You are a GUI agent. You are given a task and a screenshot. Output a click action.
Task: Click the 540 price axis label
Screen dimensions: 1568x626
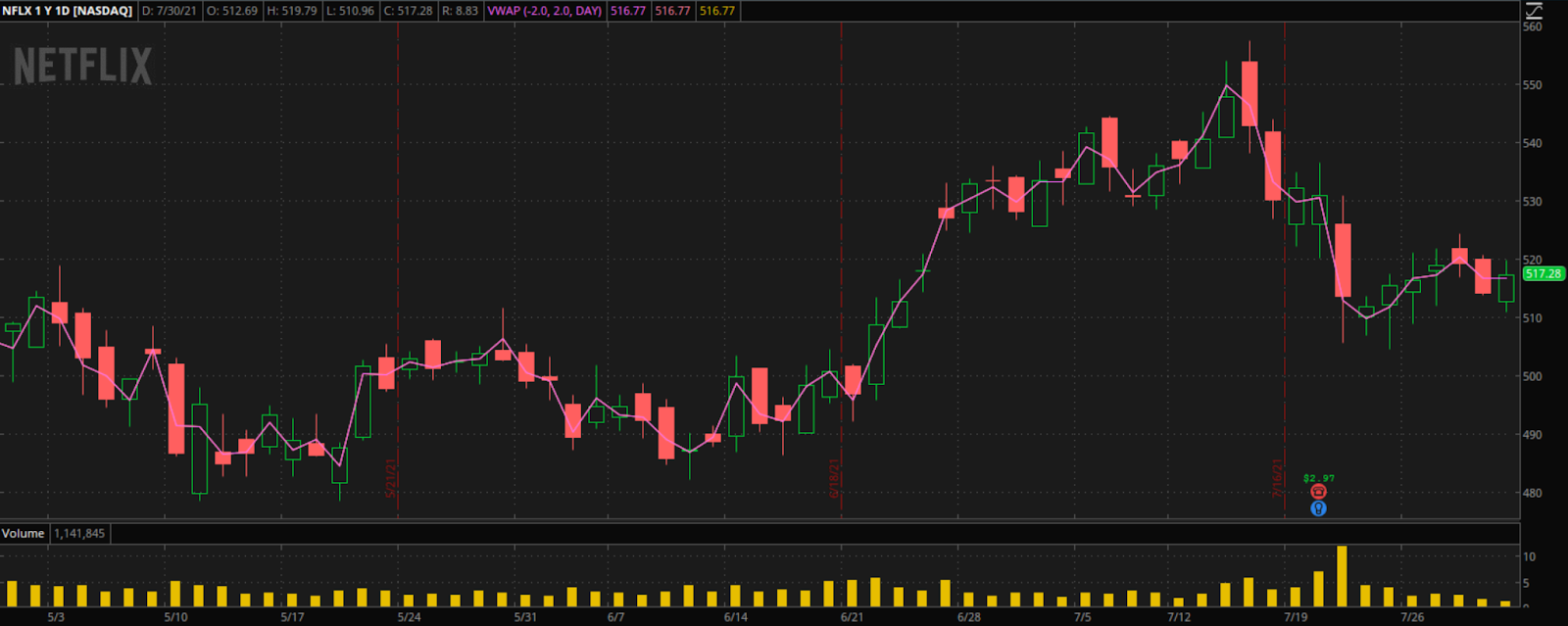[1532, 143]
